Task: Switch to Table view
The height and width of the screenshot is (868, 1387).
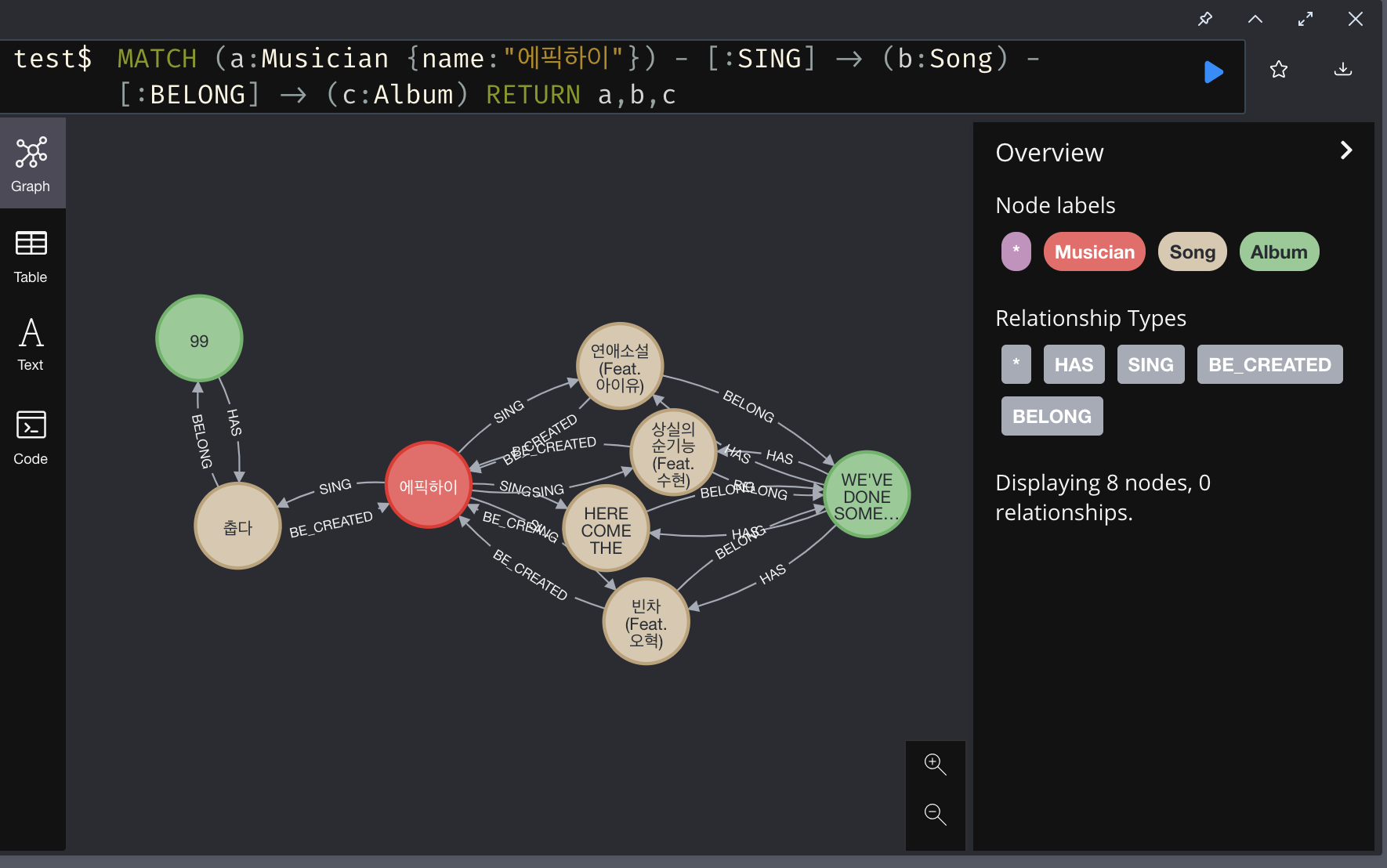Action: tap(31, 257)
